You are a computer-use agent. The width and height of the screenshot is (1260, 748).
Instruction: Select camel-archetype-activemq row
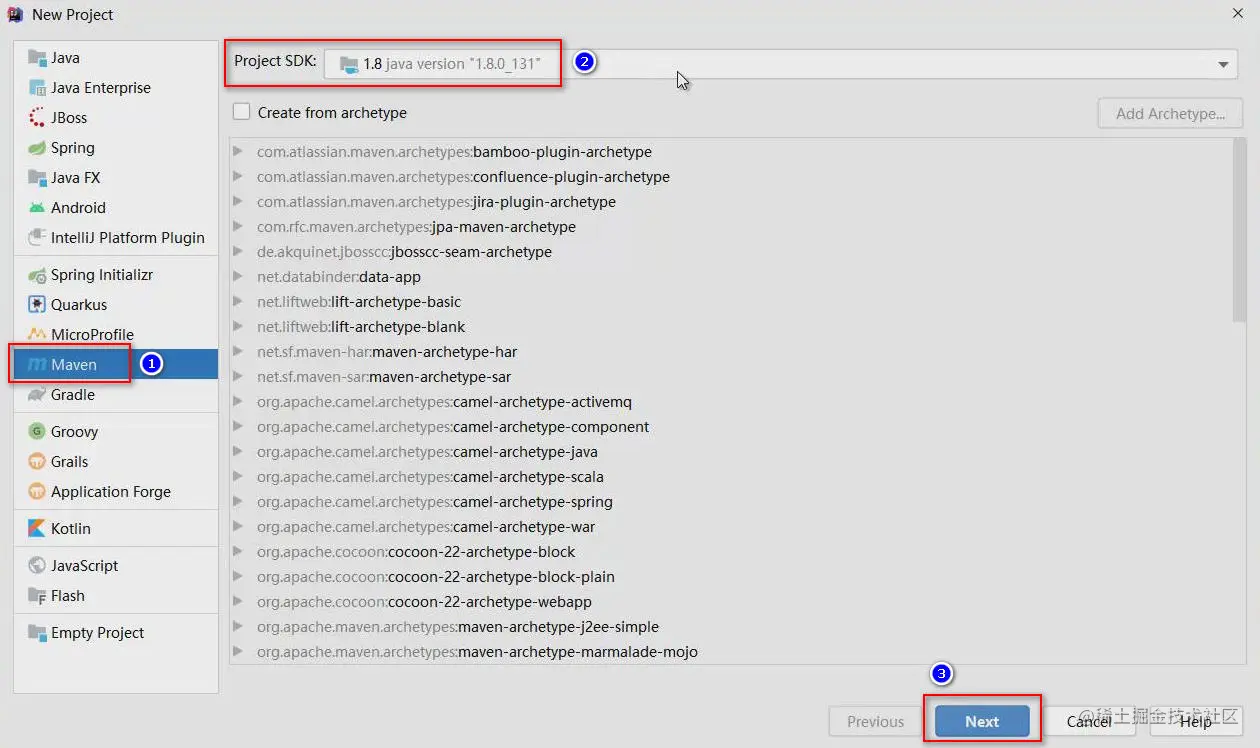[732, 402]
